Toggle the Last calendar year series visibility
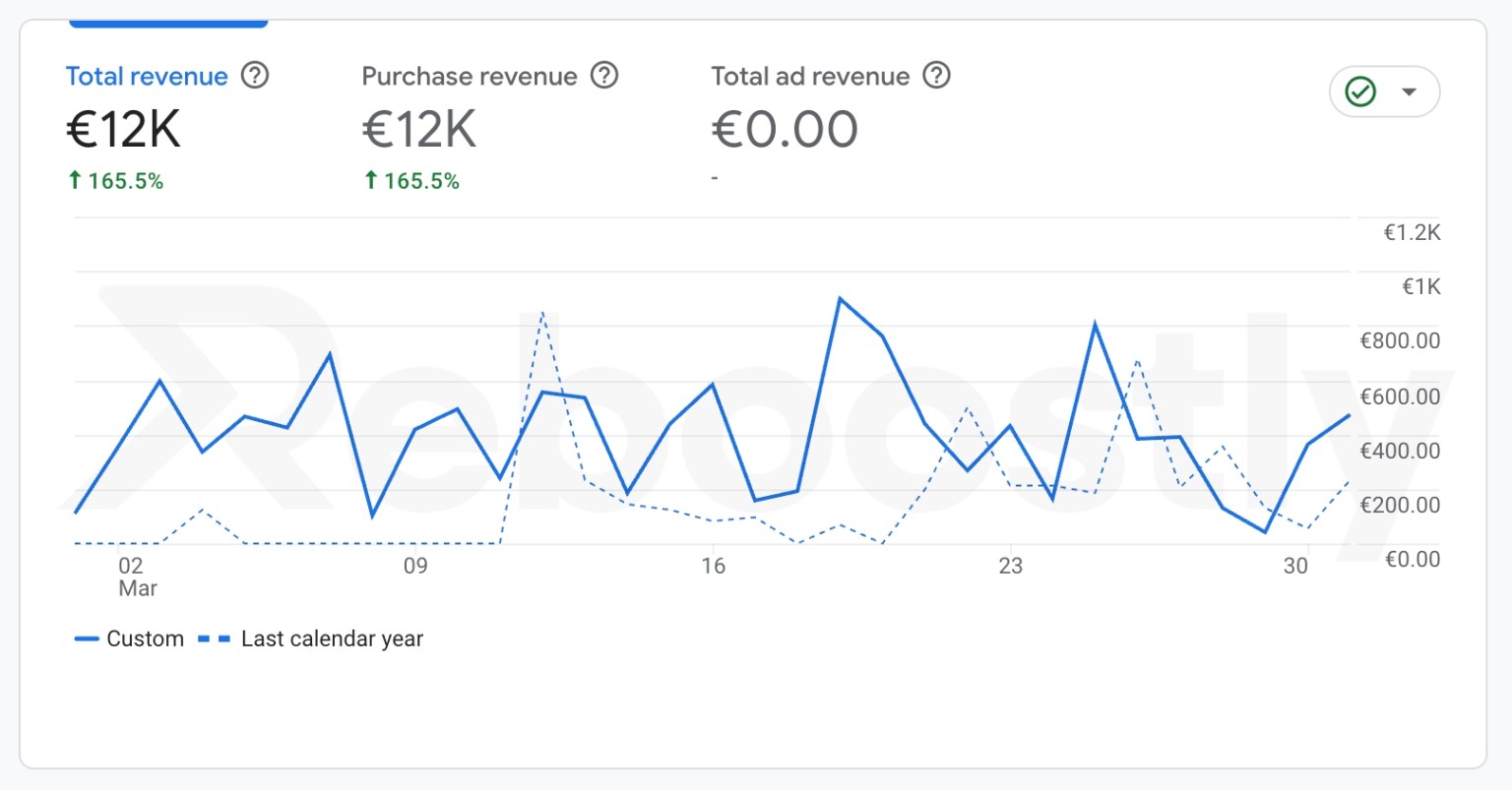The width and height of the screenshot is (1512, 790). (332, 638)
